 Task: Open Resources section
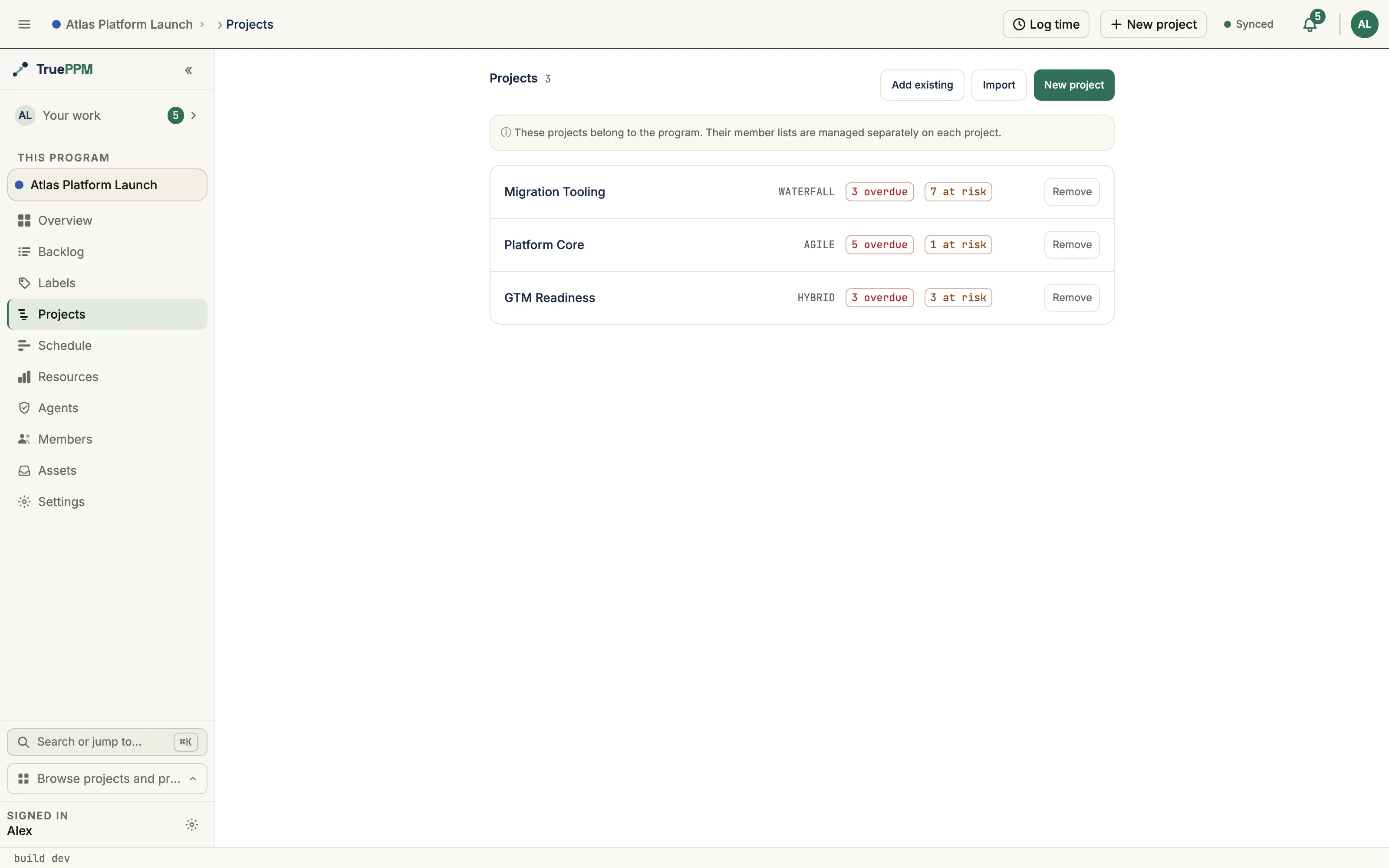[x=107, y=377]
